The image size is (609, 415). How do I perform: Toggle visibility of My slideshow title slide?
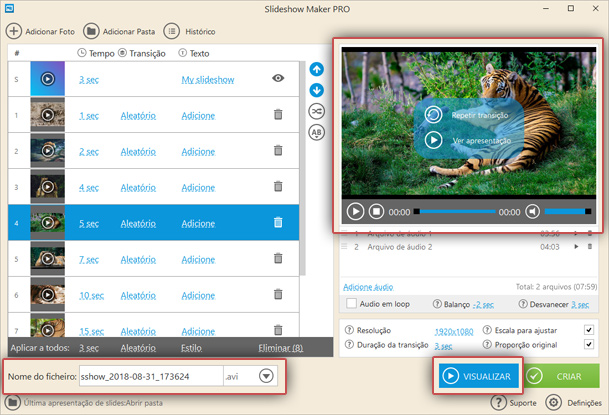point(278,78)
